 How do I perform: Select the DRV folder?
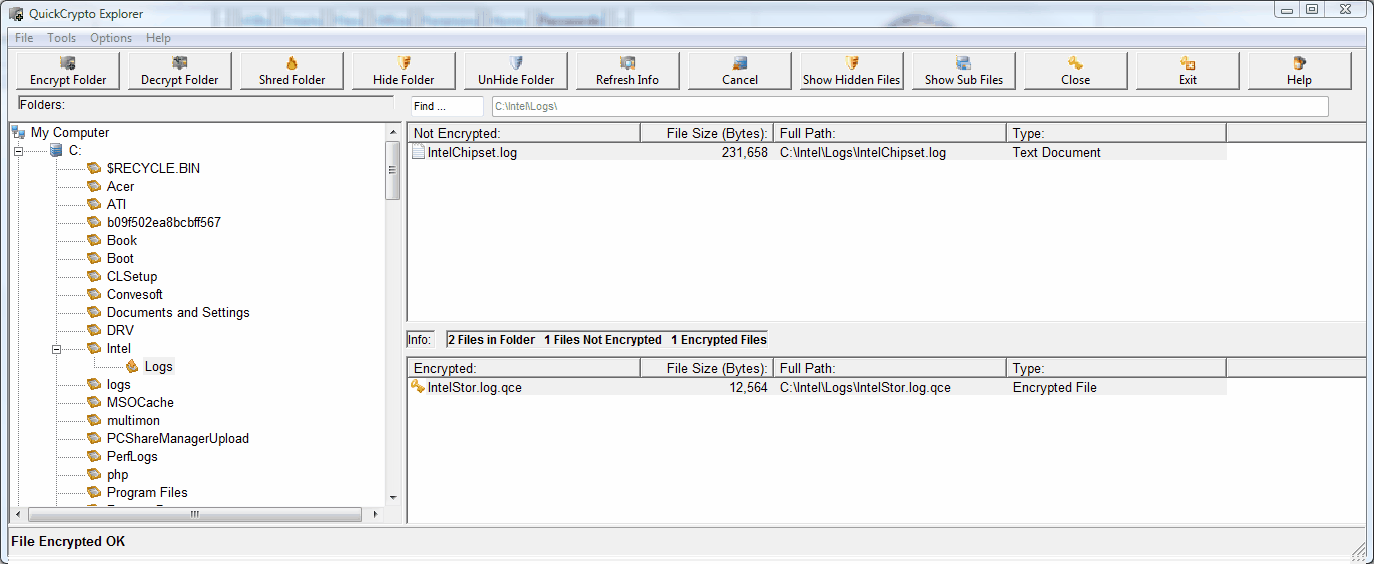(120, 330)
